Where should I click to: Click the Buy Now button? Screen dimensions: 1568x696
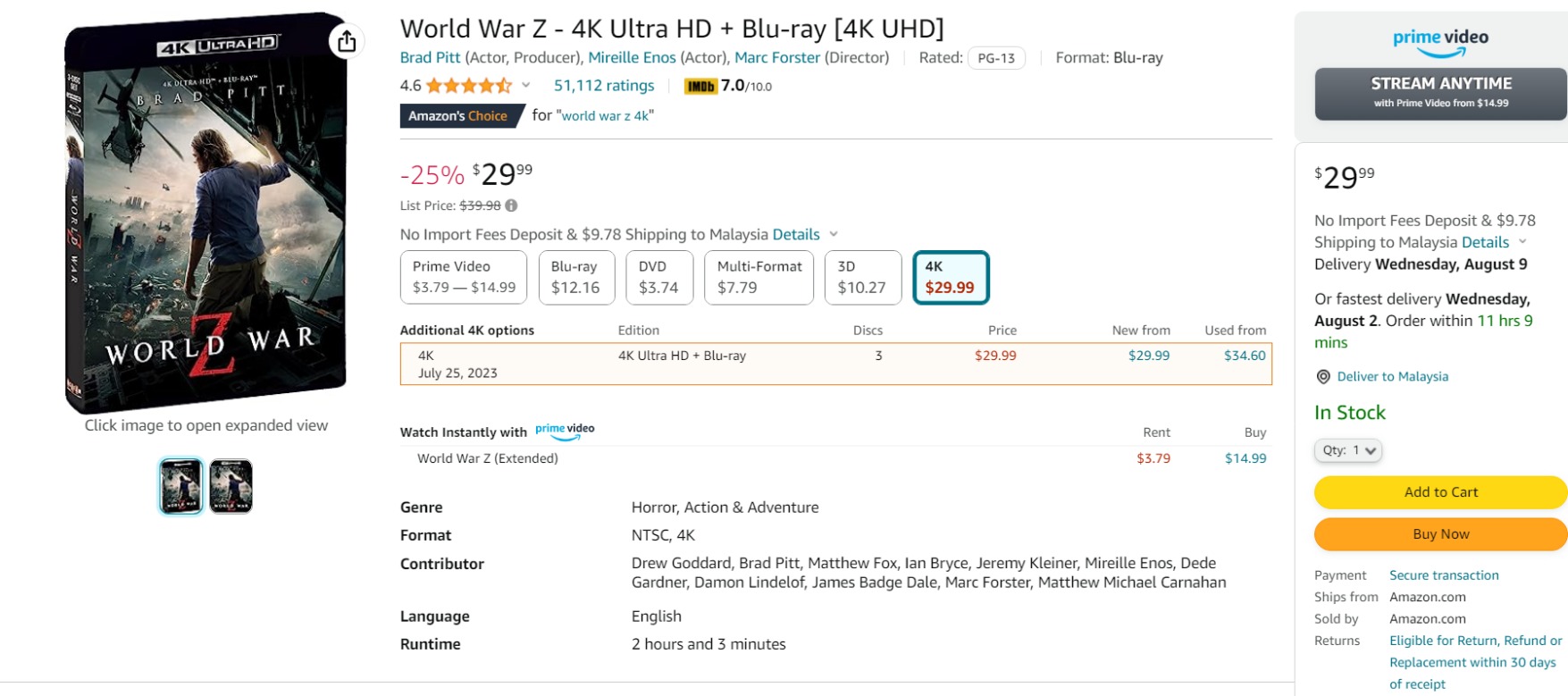coord(1440,534)
